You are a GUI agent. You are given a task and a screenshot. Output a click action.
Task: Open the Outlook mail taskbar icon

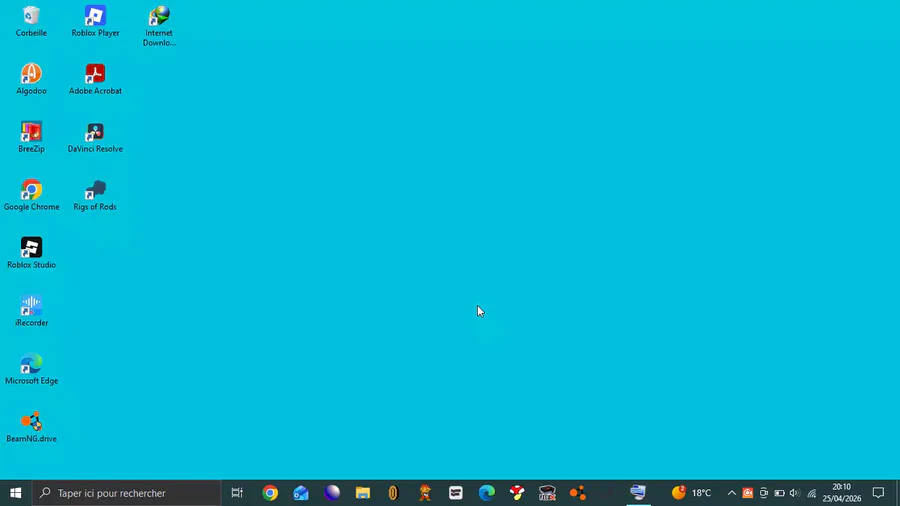pyautogui.click(x=301, y=493)
